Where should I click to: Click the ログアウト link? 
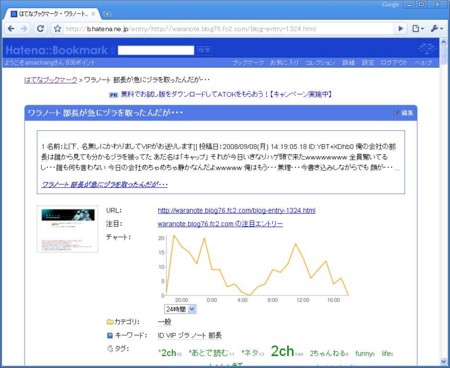click(394, 63)
